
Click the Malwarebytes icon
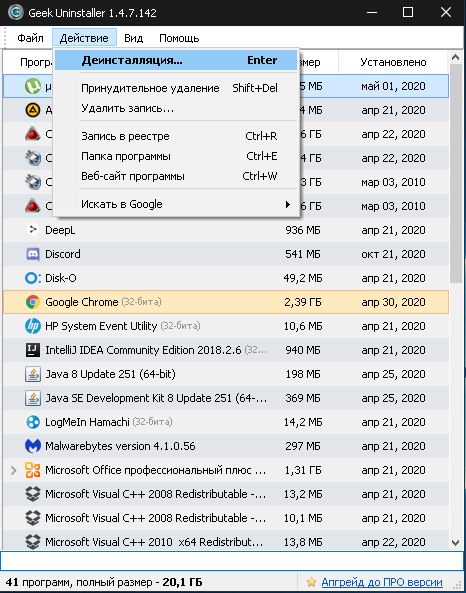coord(33,446)
